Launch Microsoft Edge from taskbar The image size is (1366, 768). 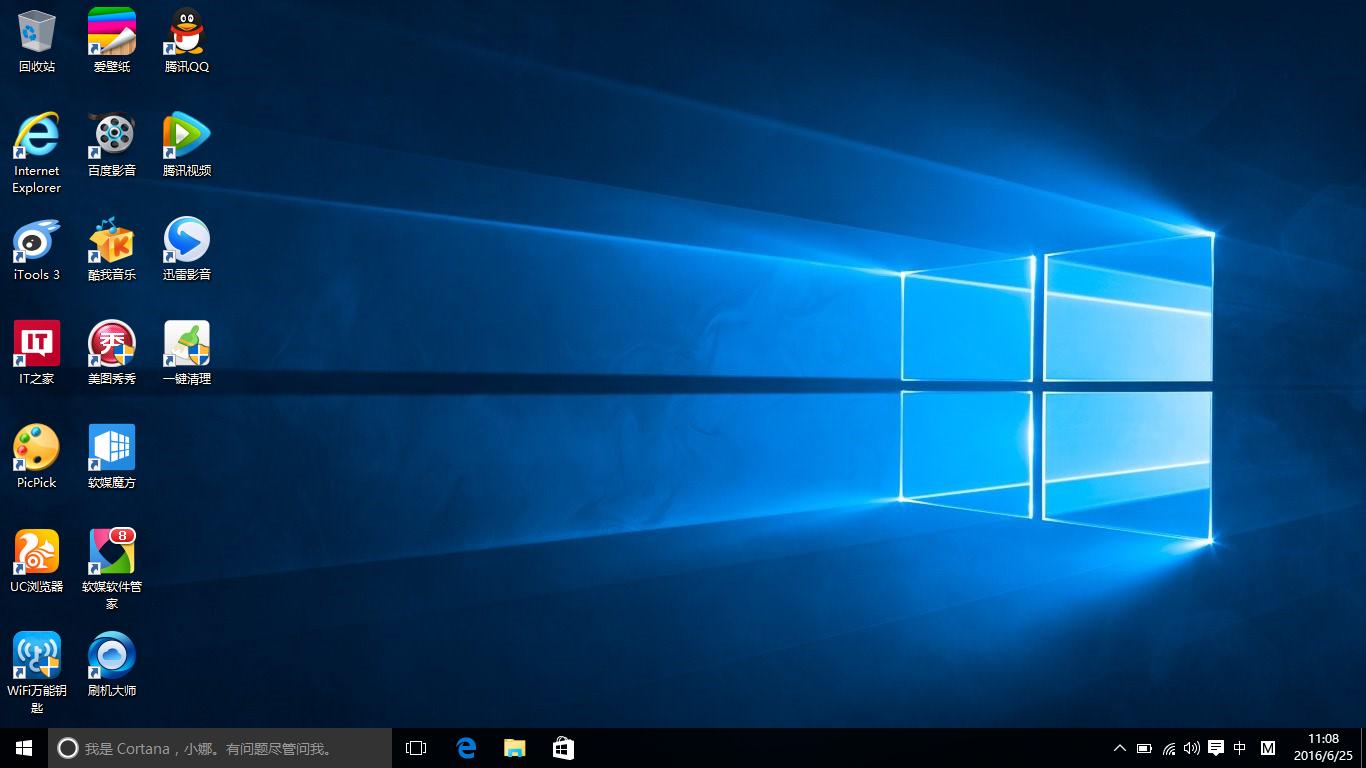tap(465, 747)
